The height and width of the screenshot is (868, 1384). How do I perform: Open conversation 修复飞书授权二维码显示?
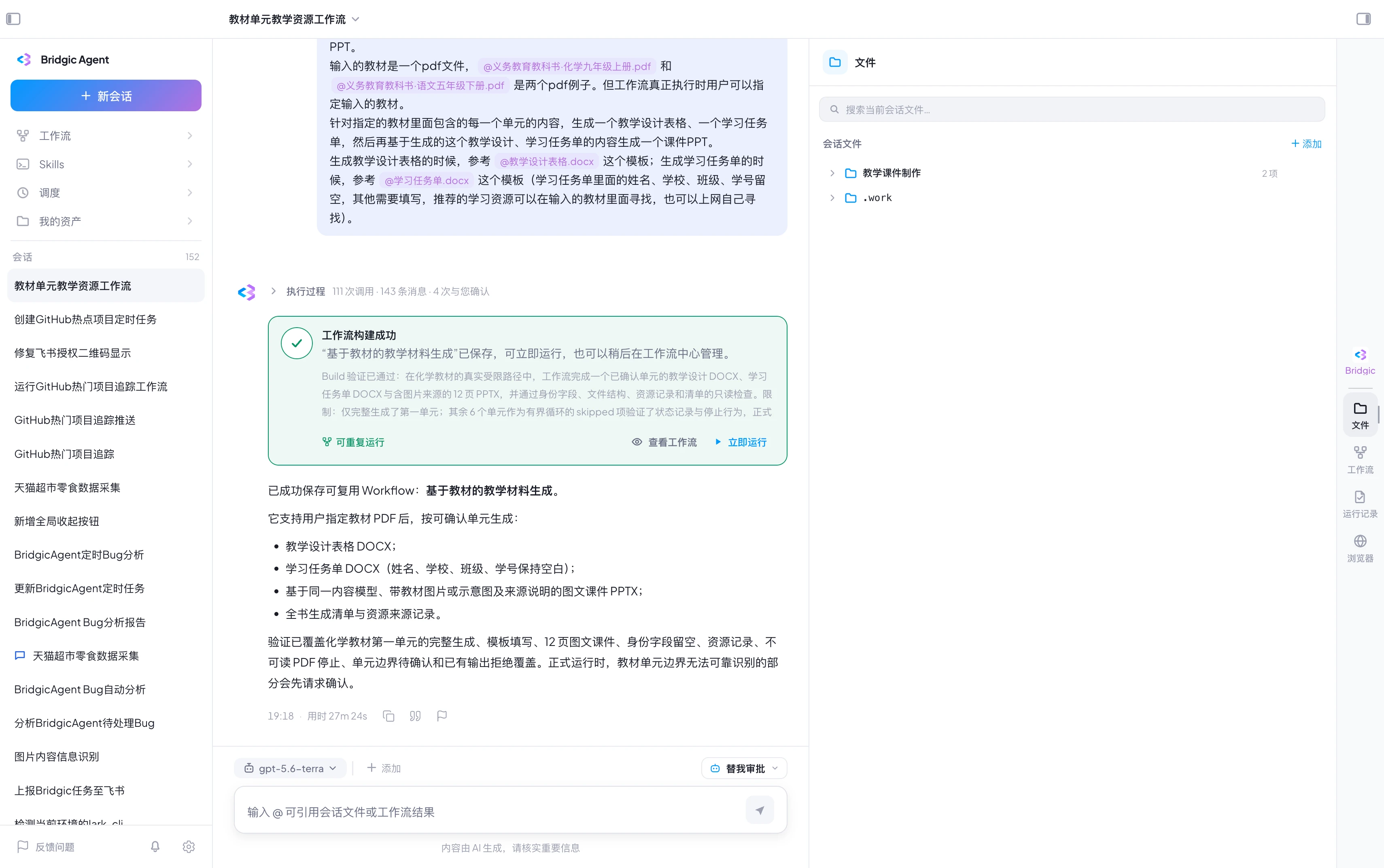pyautogui.click(x=106, y=353)
